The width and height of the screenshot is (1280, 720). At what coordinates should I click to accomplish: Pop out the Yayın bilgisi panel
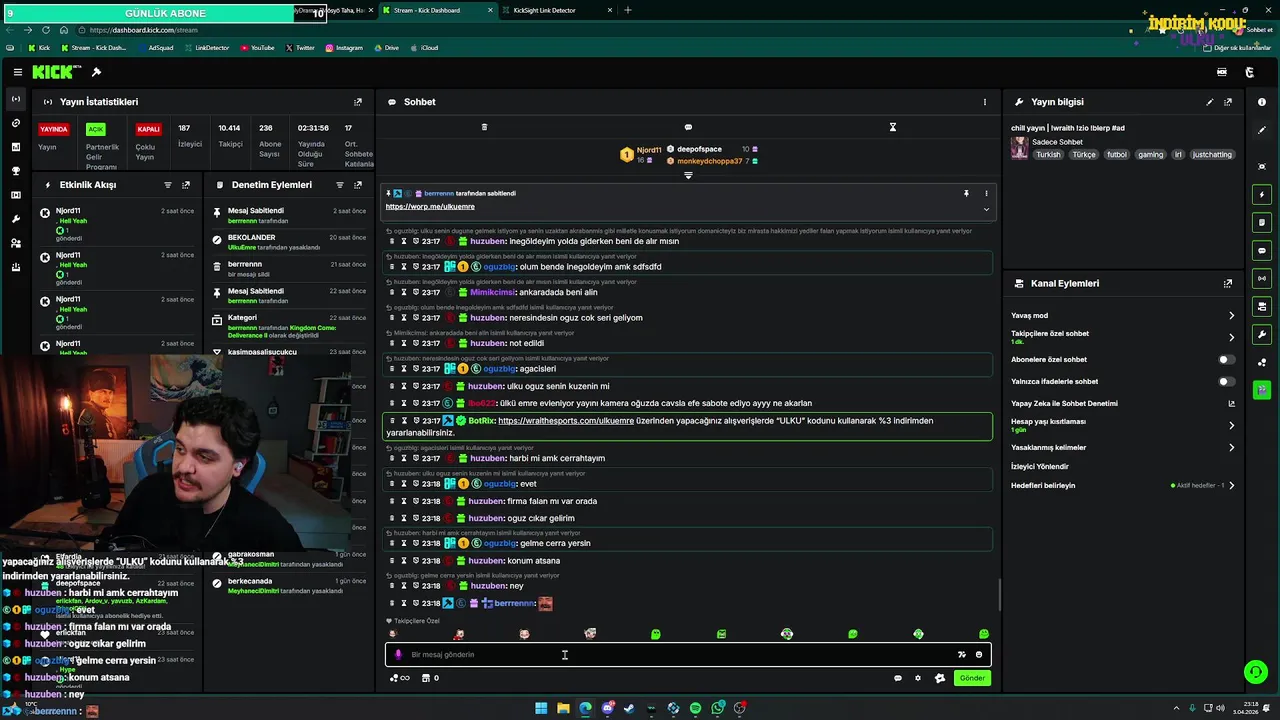click(1228, 102)
